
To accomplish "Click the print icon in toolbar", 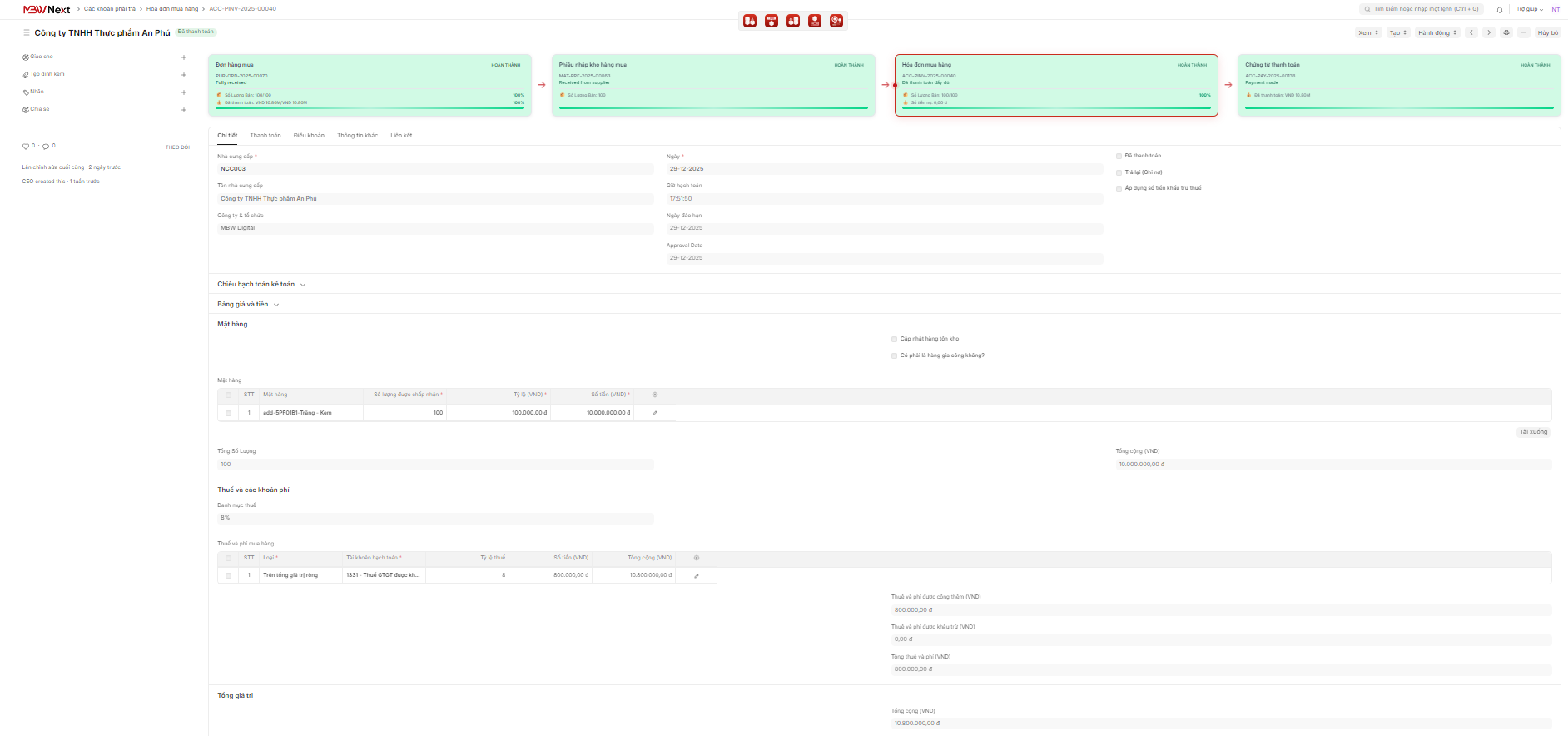I will point(1506,33).
